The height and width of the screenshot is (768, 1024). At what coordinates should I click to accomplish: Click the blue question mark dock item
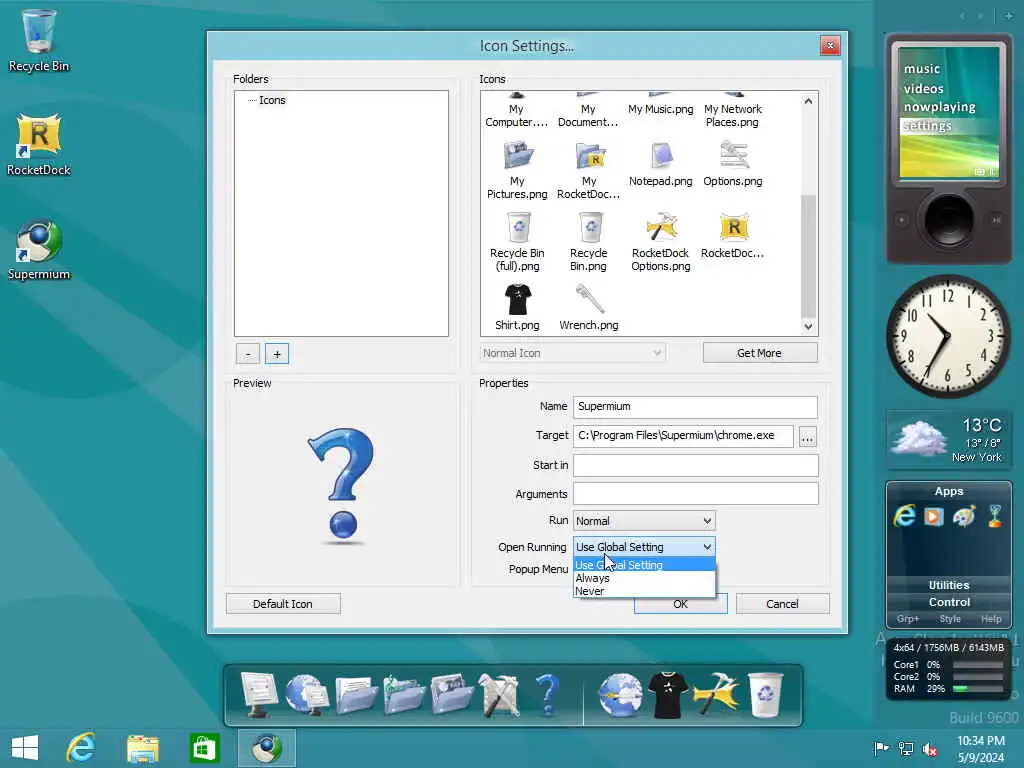[x=547, y=695]
